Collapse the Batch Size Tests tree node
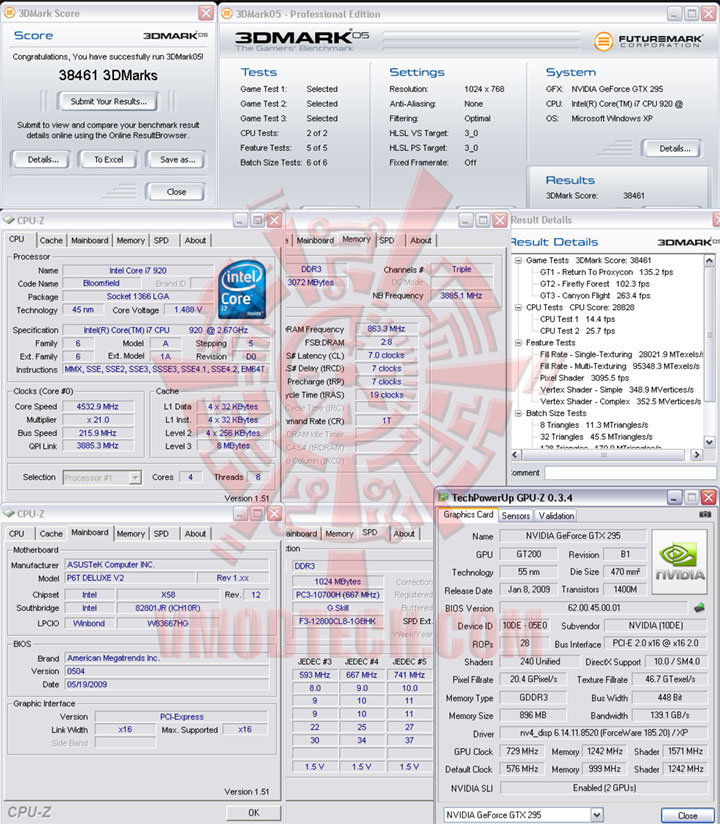 pyautogui.click(x=518, y=413)
